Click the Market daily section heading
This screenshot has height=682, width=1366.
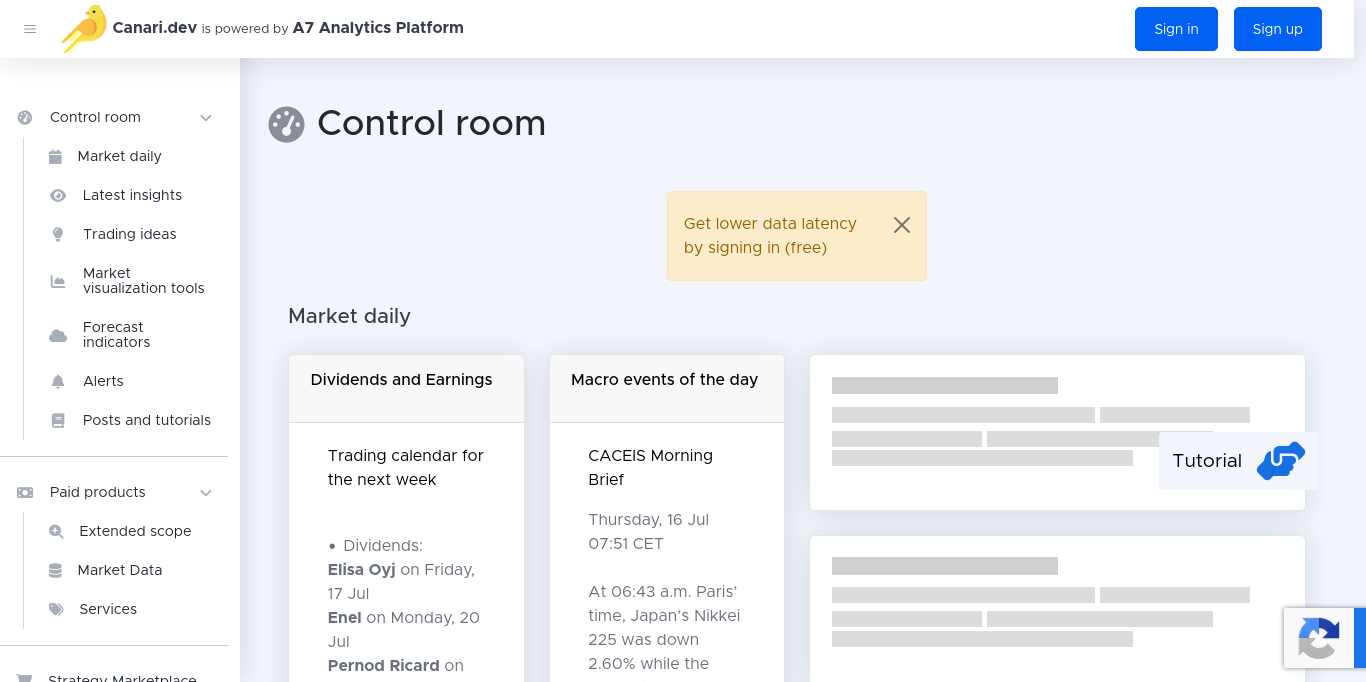(x=349, y=316)
